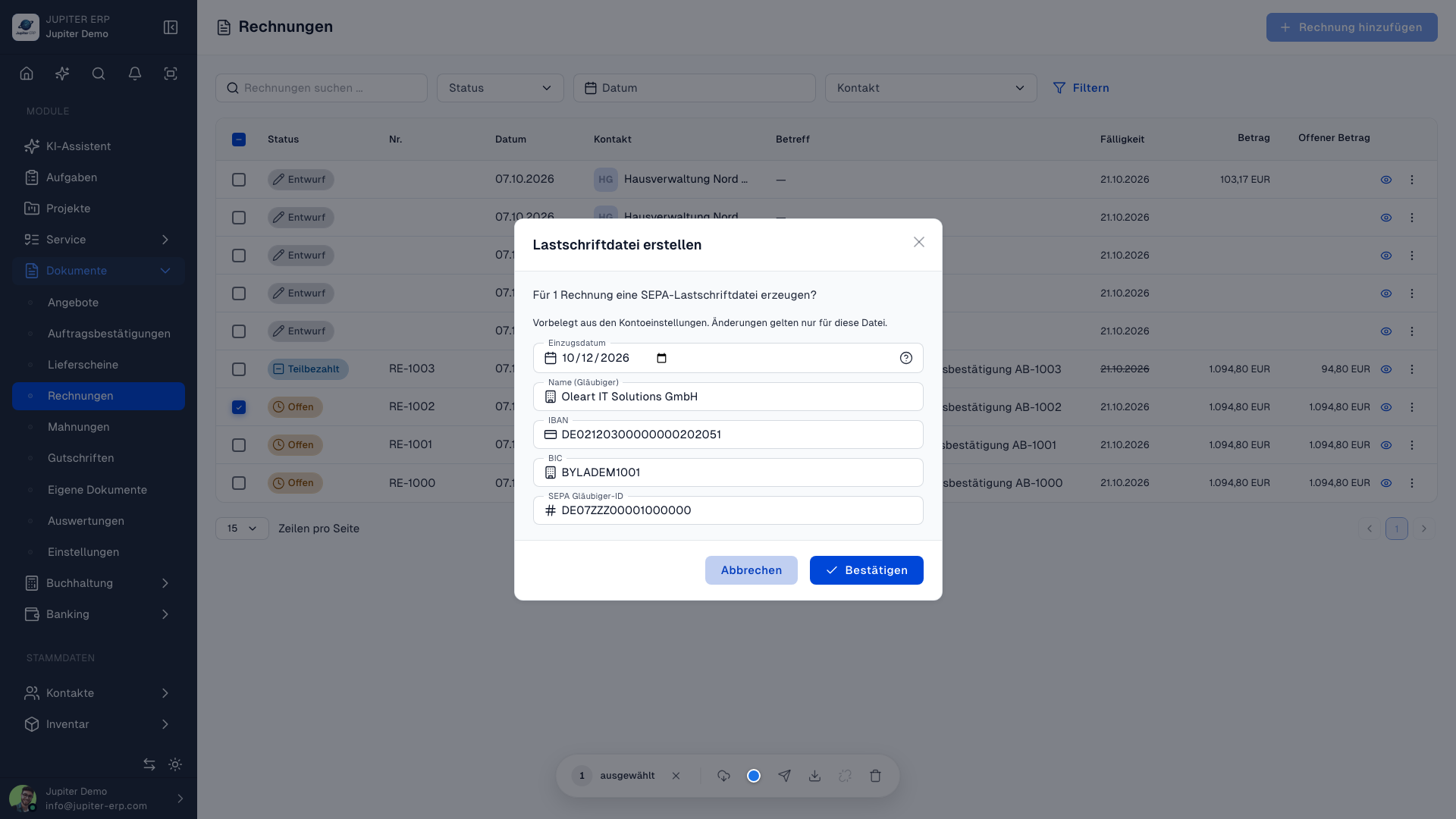
Task: Open the scan icon in sidebar
Action: coord(171,74)
